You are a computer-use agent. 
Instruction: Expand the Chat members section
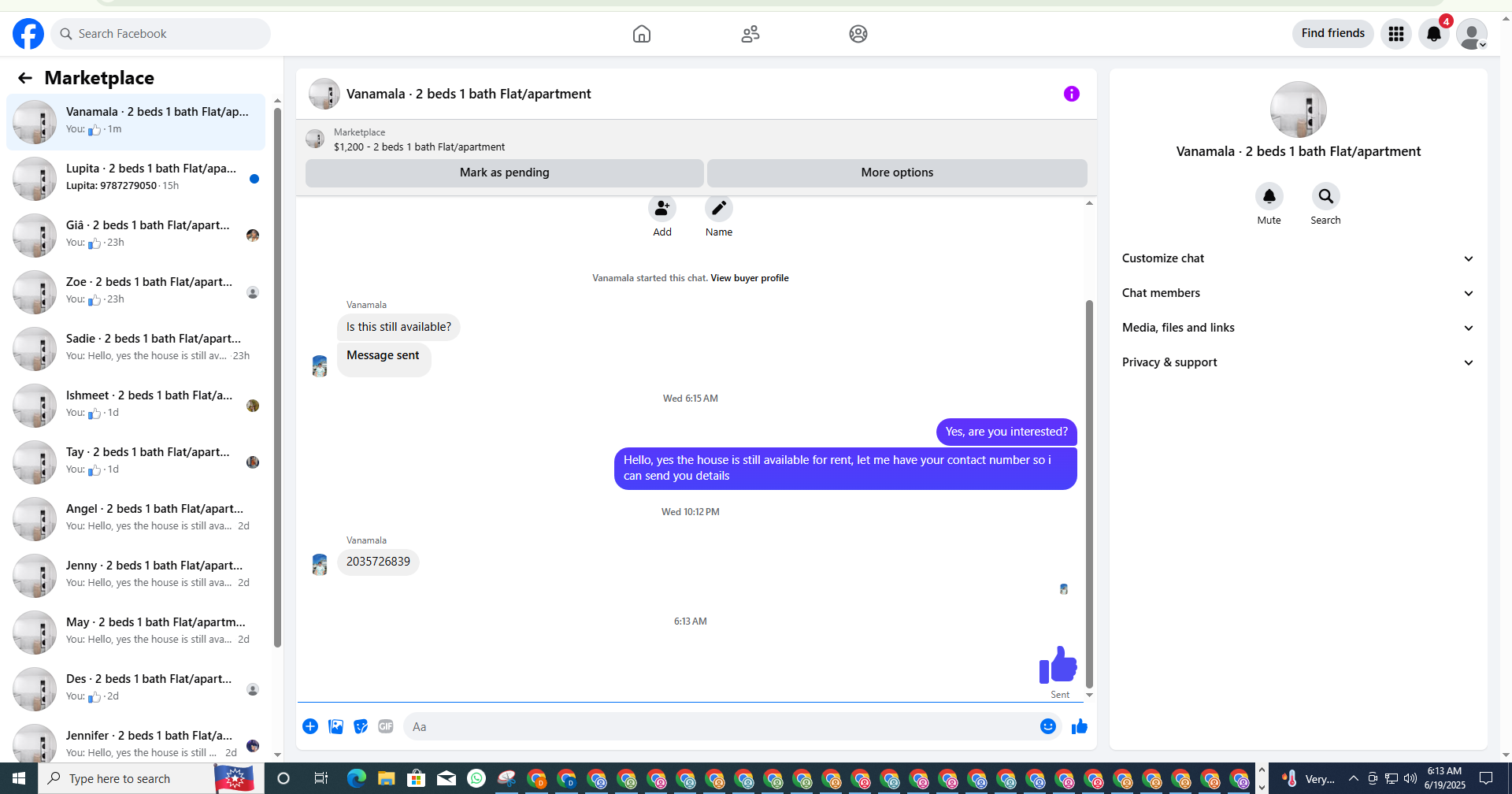point(1298,293)
